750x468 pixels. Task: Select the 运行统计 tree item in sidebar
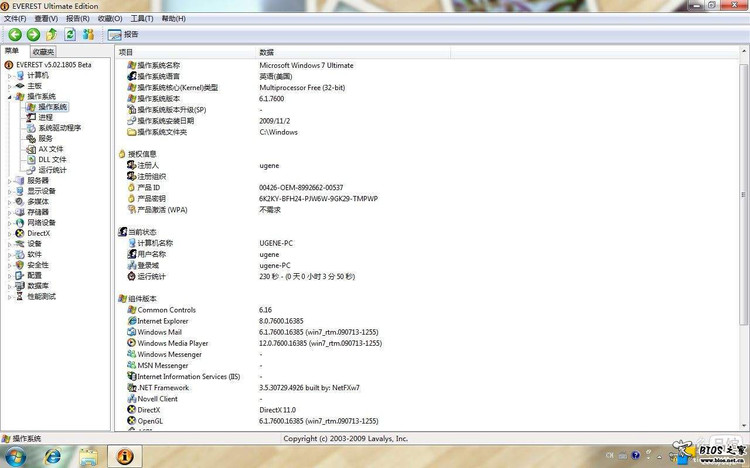tap(53, 170)
